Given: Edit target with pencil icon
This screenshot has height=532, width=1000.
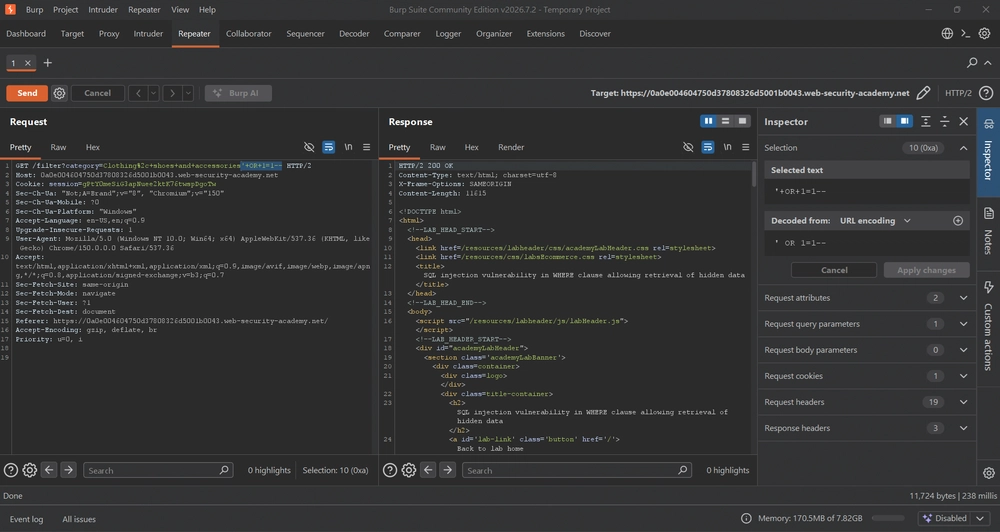Looking at the screenshot, I should 923,93.
